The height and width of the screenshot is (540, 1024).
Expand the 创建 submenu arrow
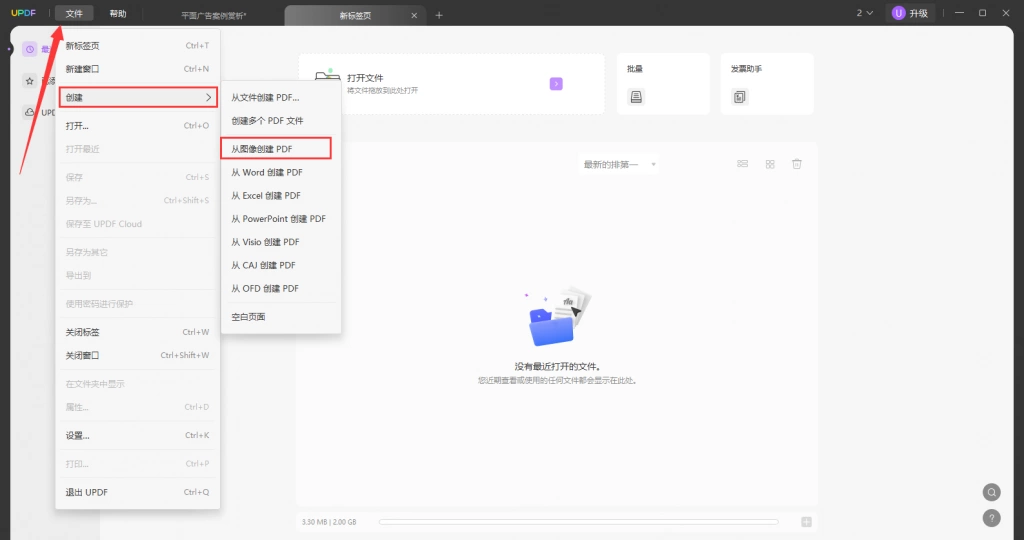[209, 97]
